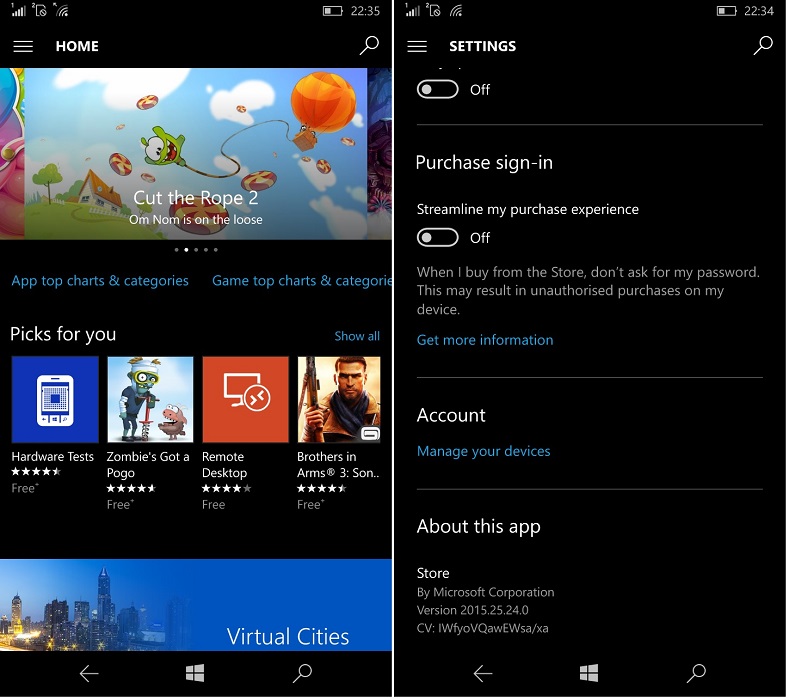Open hamburger menu on Settings screen
The width and height of the screenshot is (789, 700).
point(417,46)
